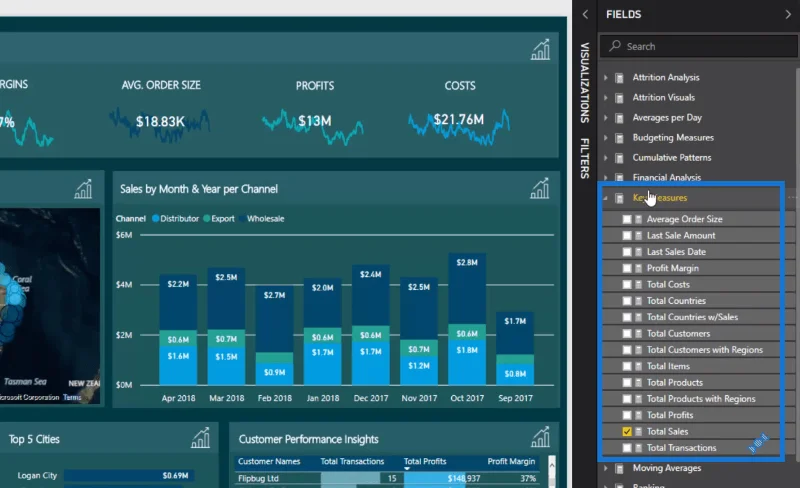Expand the Attrition Analysis table

[606, 78]
